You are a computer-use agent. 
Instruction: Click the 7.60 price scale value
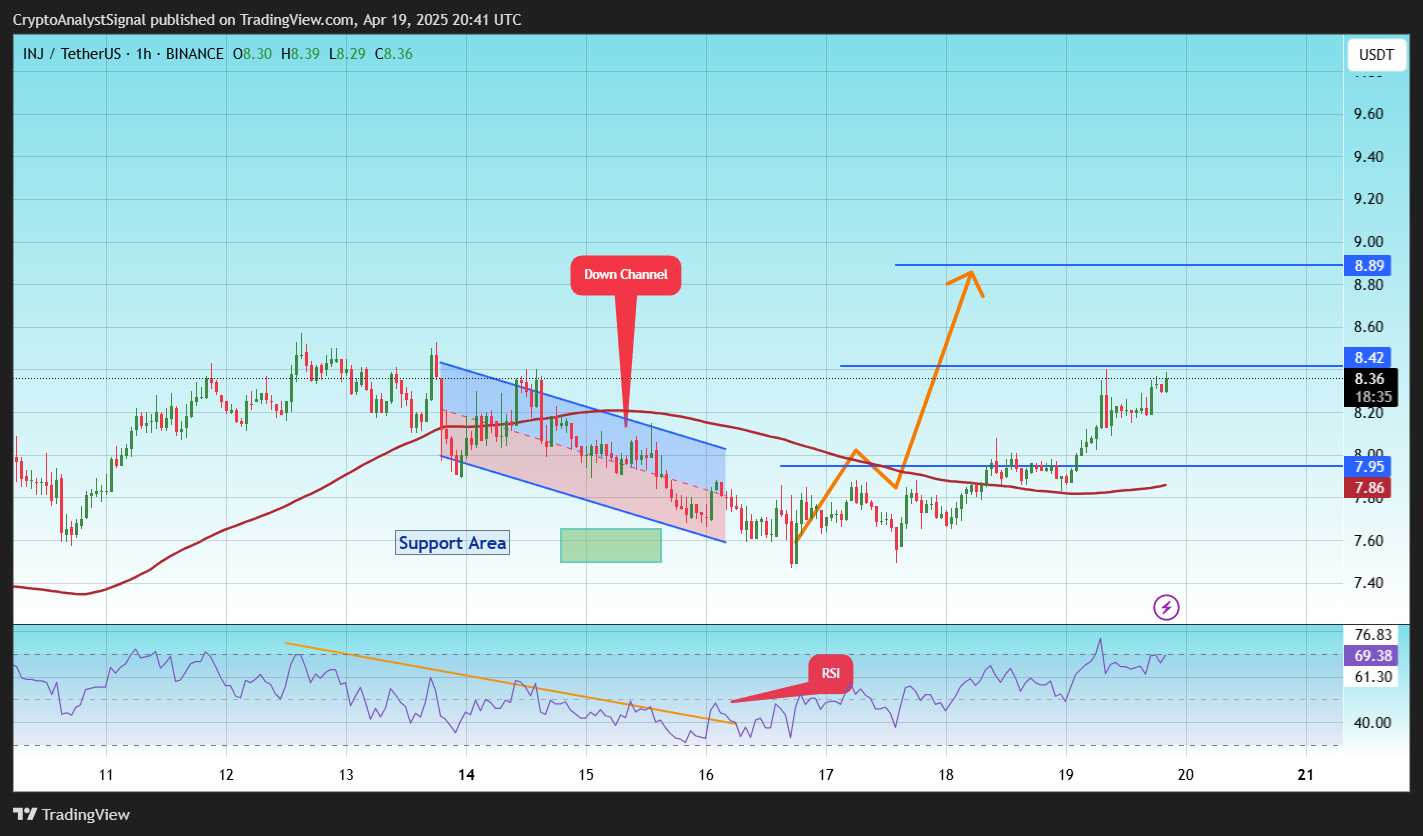[1369, 540]
